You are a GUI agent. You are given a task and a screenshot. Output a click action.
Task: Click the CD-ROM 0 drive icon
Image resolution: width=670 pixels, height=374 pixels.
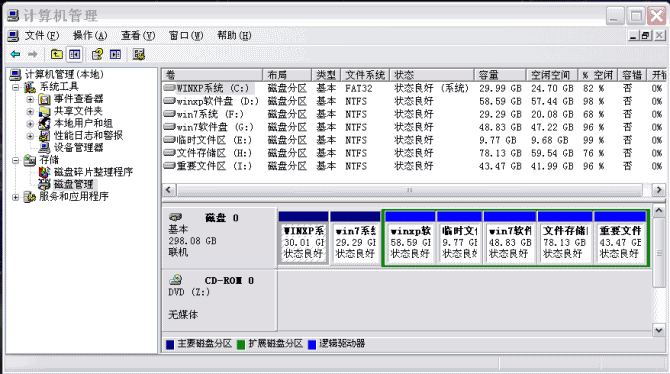[176, 280]
